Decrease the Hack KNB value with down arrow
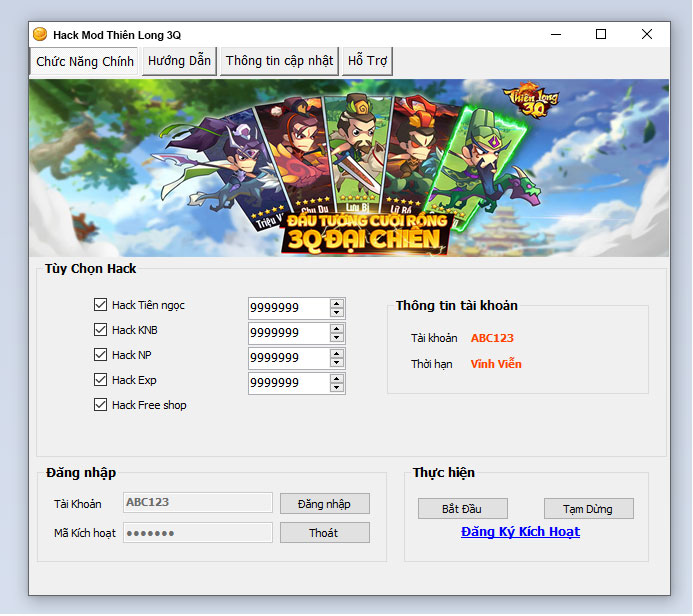 click(337, 338)
